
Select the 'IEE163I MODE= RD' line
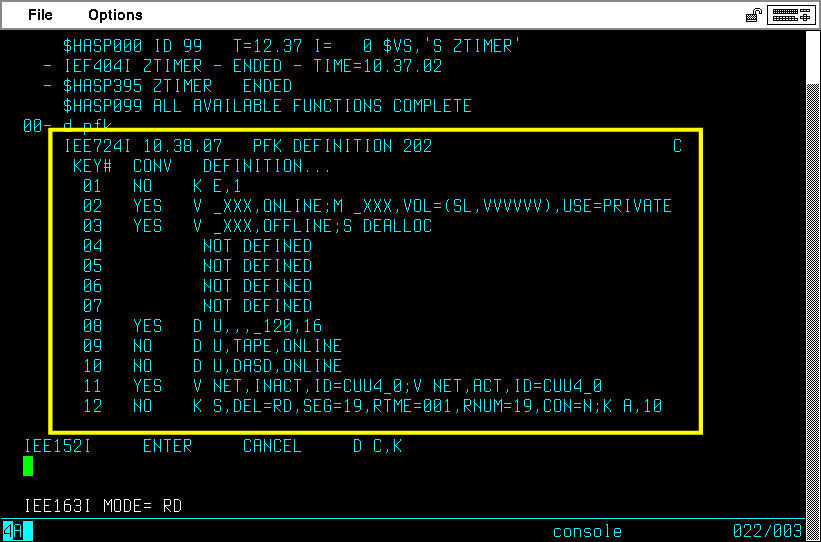103,506
